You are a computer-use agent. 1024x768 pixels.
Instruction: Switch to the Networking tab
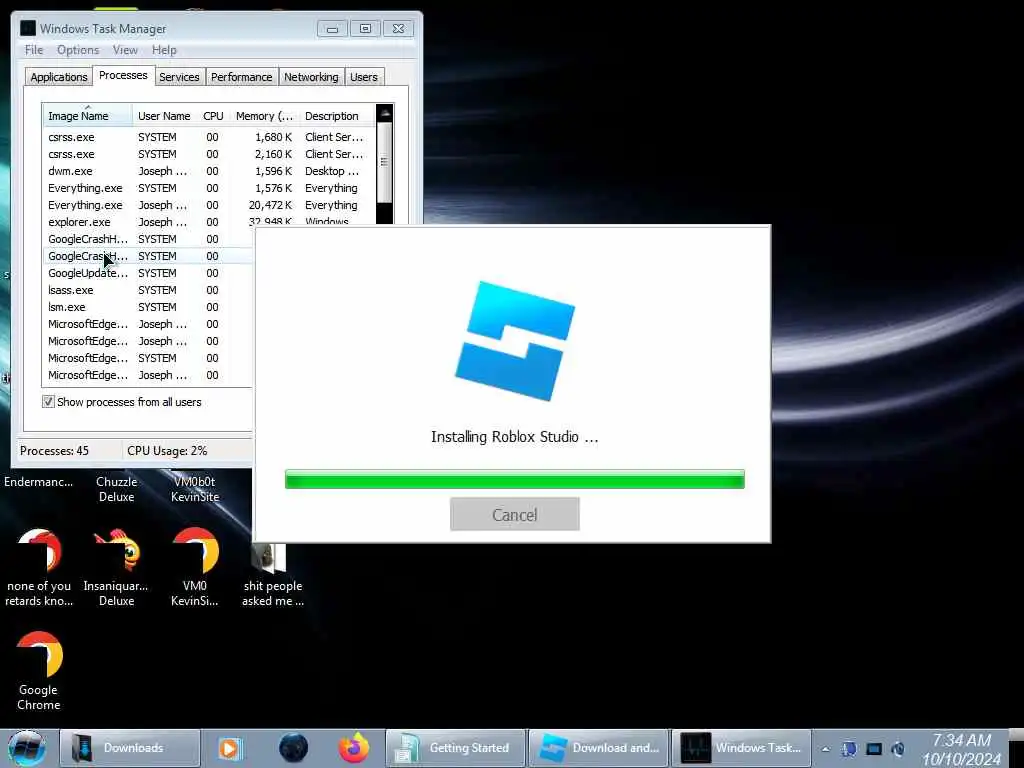click(x=311, y=77)
